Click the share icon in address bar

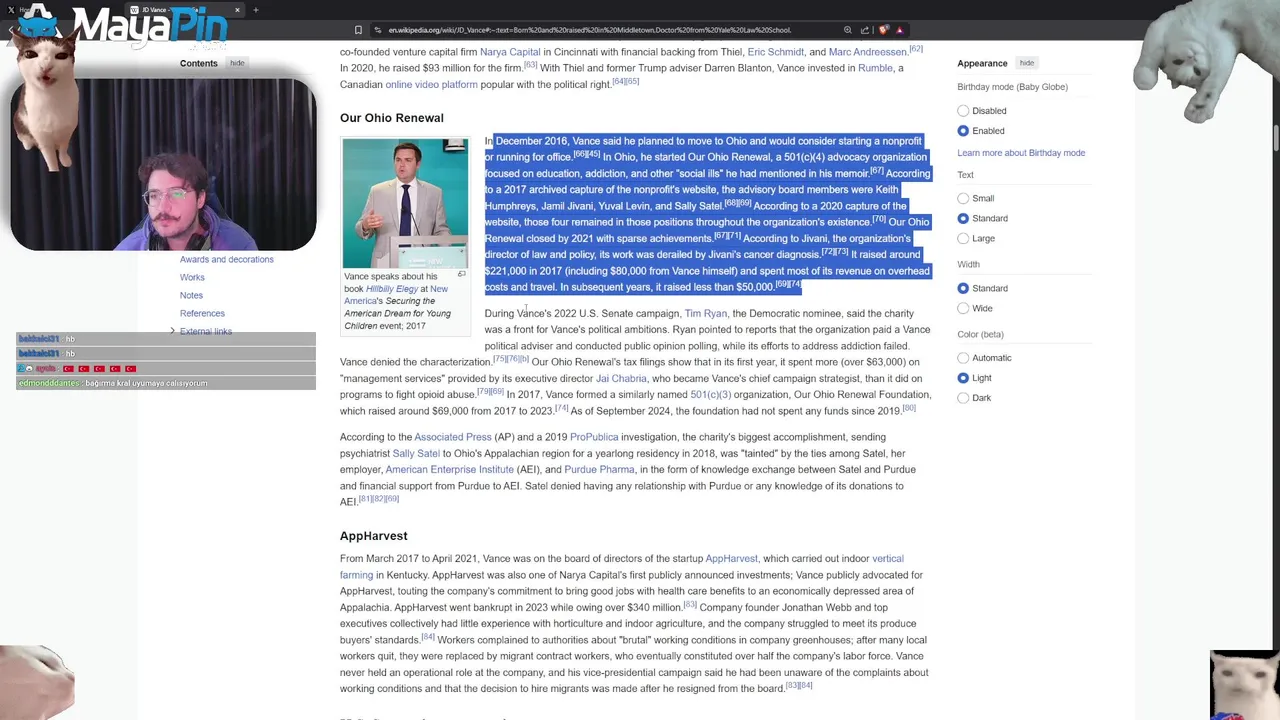coord(865,30)
